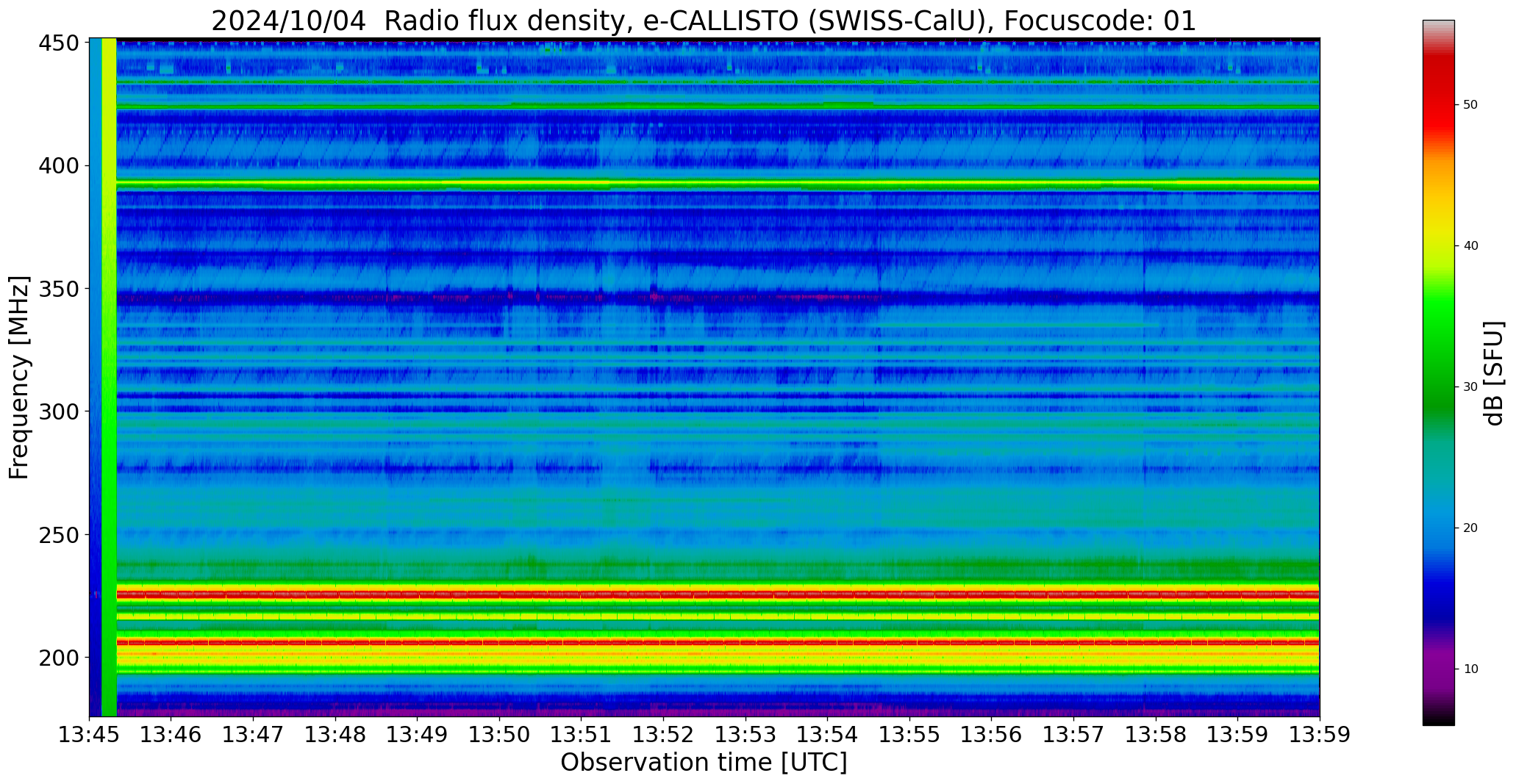The width and height of the screenshot is (1516, 784).
Task: Click the 'dB [SFU]' colorbar label
Action: click(x=1494, y=373)
